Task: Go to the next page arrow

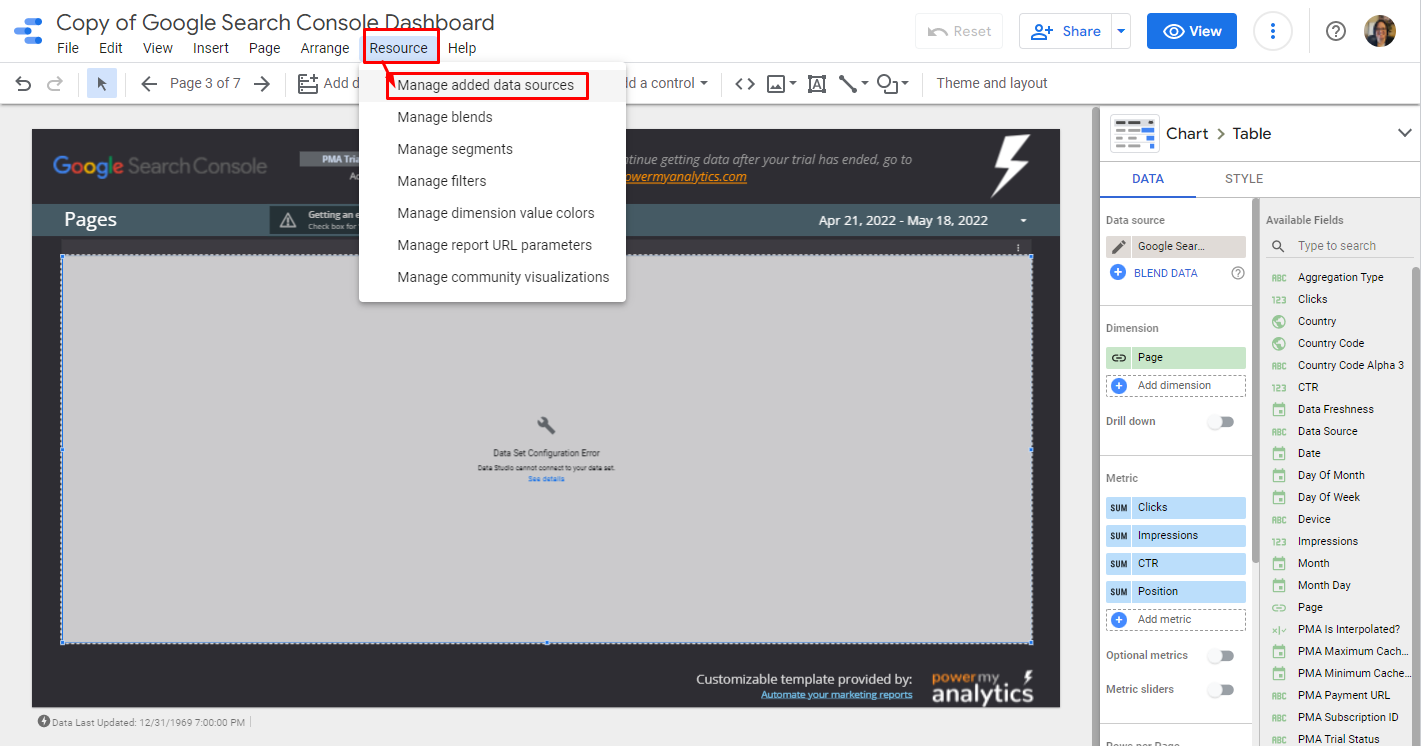Action: pyautogui.click(x=262, y=84)
